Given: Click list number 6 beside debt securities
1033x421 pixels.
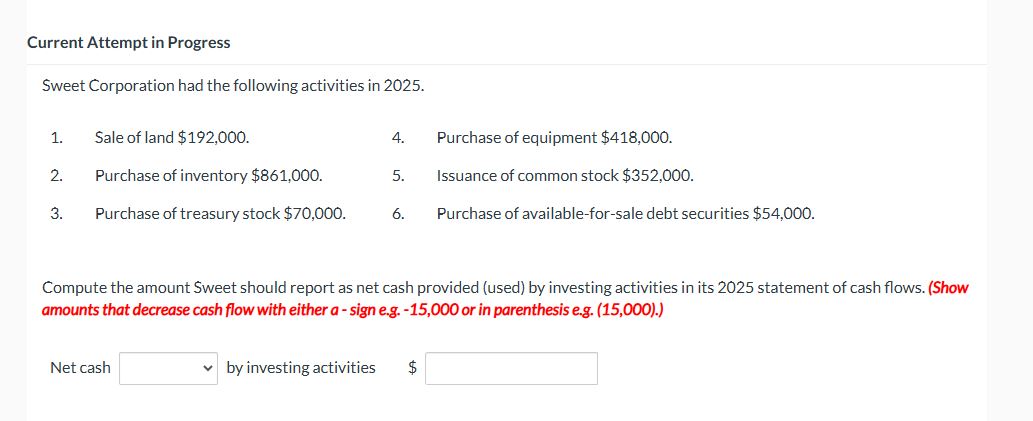Looking at the screenshot, I should pos(397,213).
